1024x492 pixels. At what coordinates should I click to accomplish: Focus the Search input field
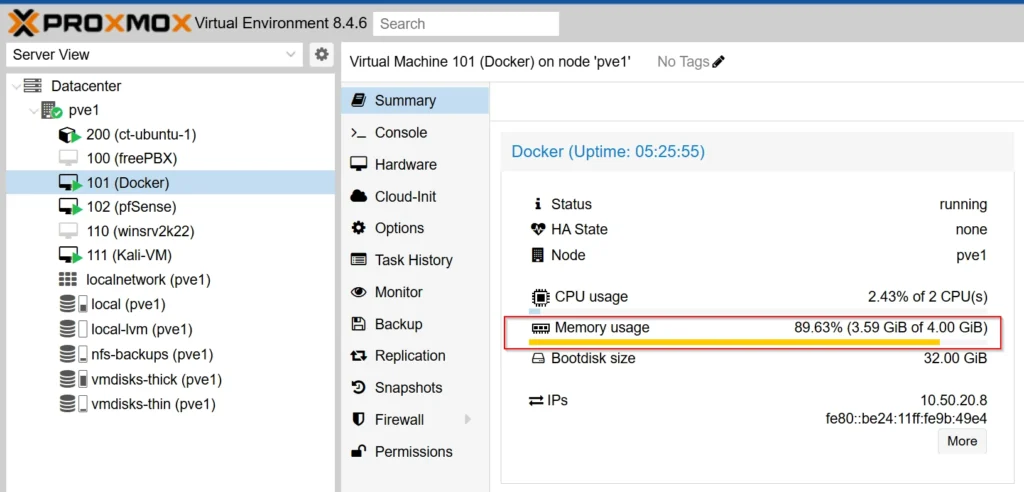point(466,24)
